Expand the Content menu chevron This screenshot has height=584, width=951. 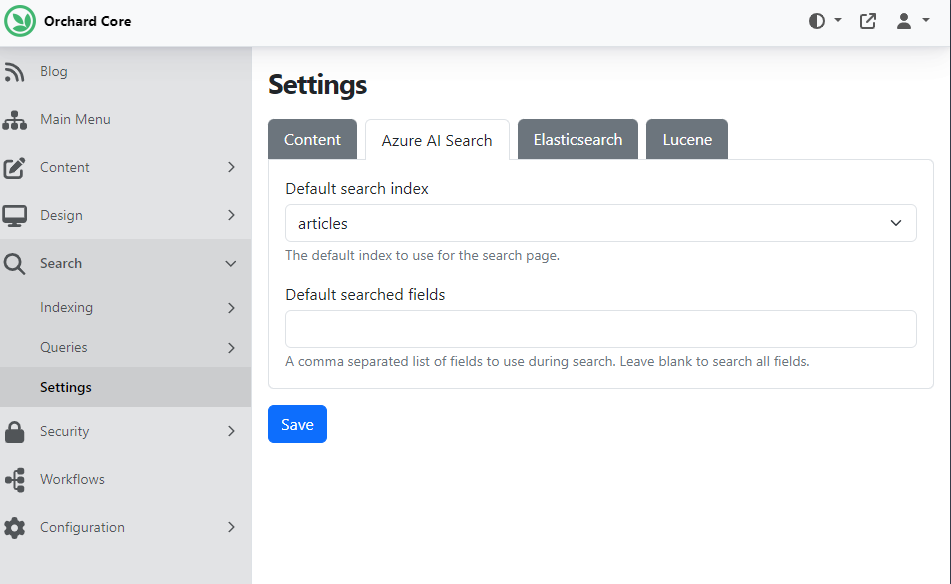(x=231, y=167)
